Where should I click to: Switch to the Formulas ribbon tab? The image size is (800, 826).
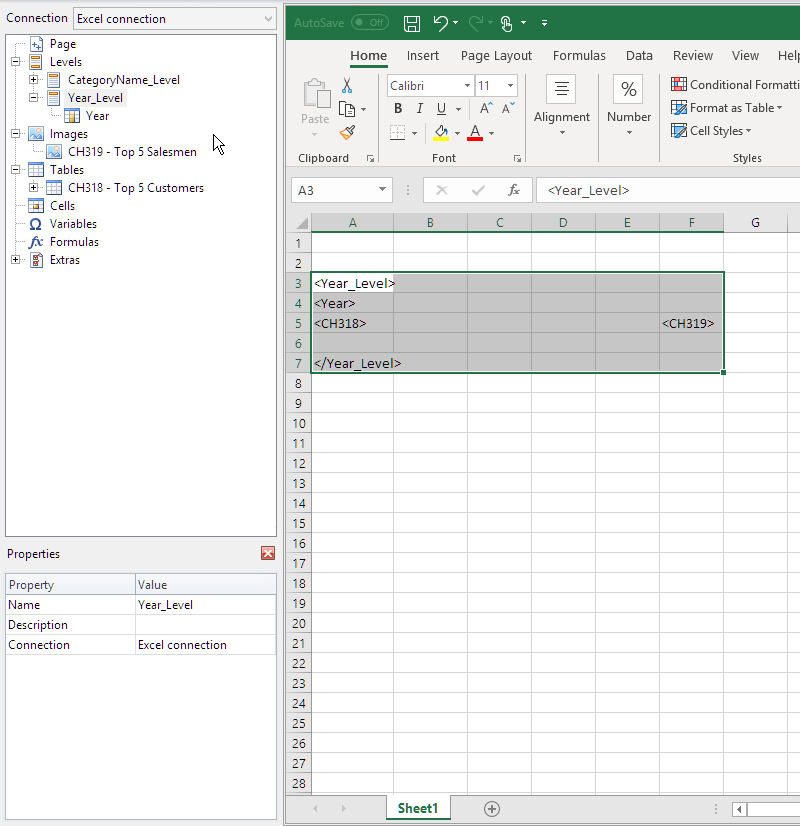tap(579, 55)
